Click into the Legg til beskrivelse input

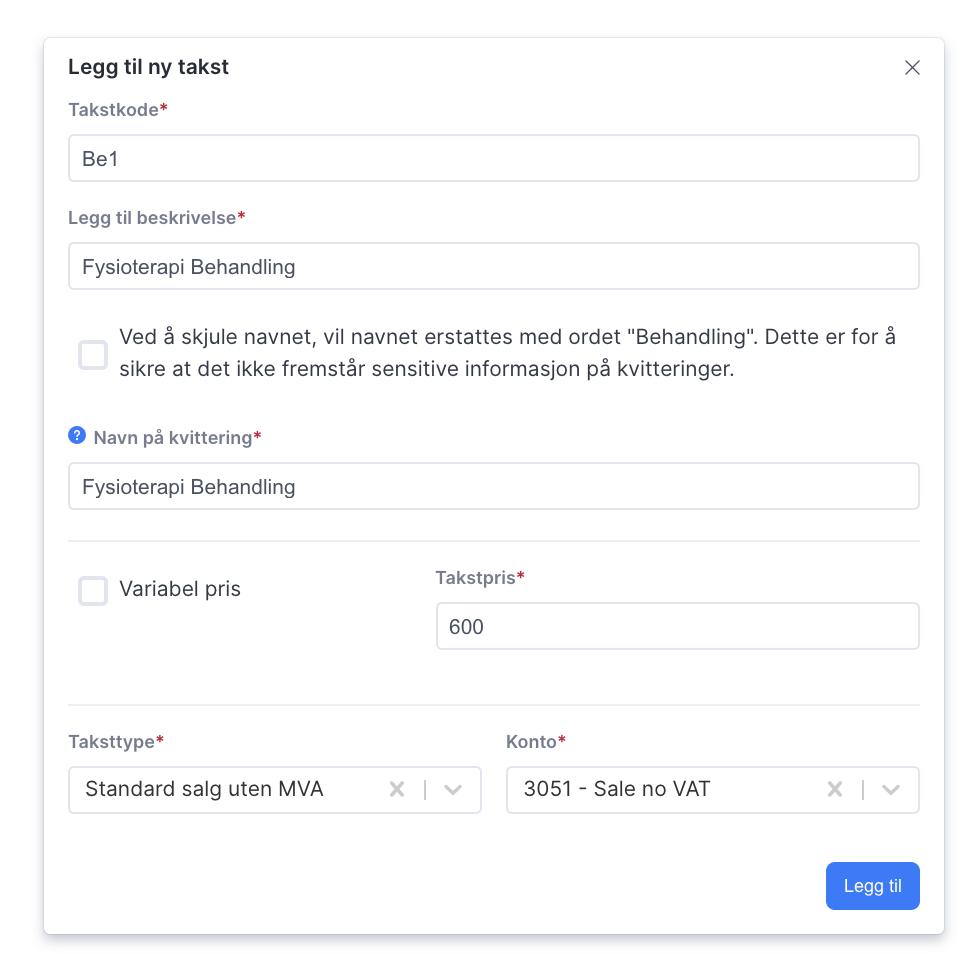click(x=493, y=266)
